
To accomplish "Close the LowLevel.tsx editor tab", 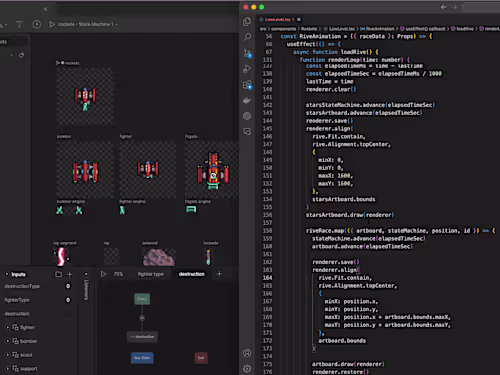I will tap(299, 20).
